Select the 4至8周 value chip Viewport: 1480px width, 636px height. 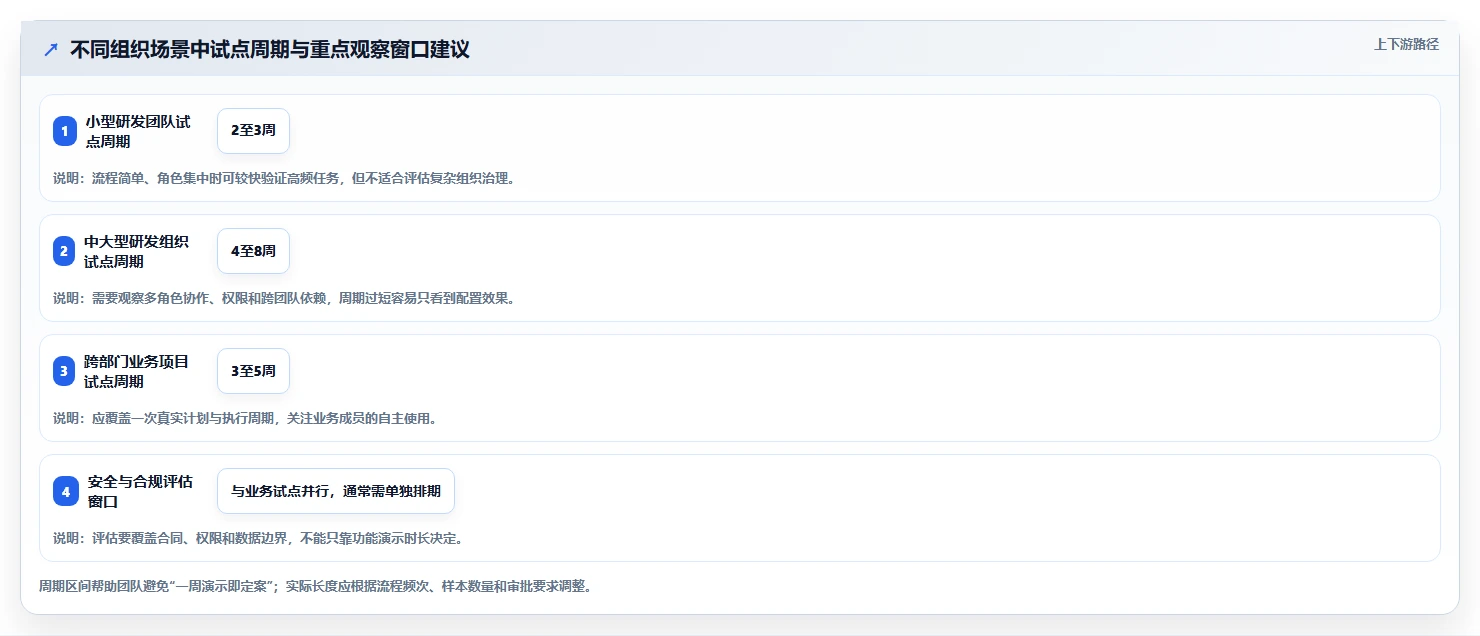point(253,251)
